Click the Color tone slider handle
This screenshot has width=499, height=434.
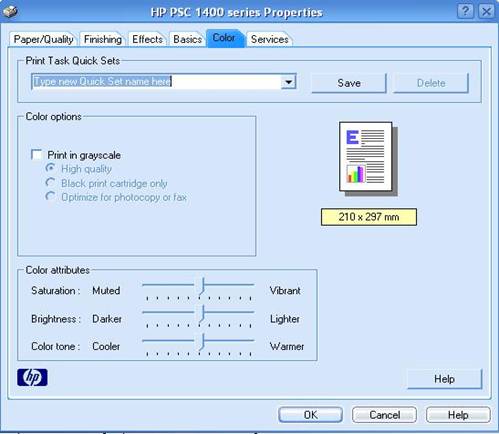201,342
